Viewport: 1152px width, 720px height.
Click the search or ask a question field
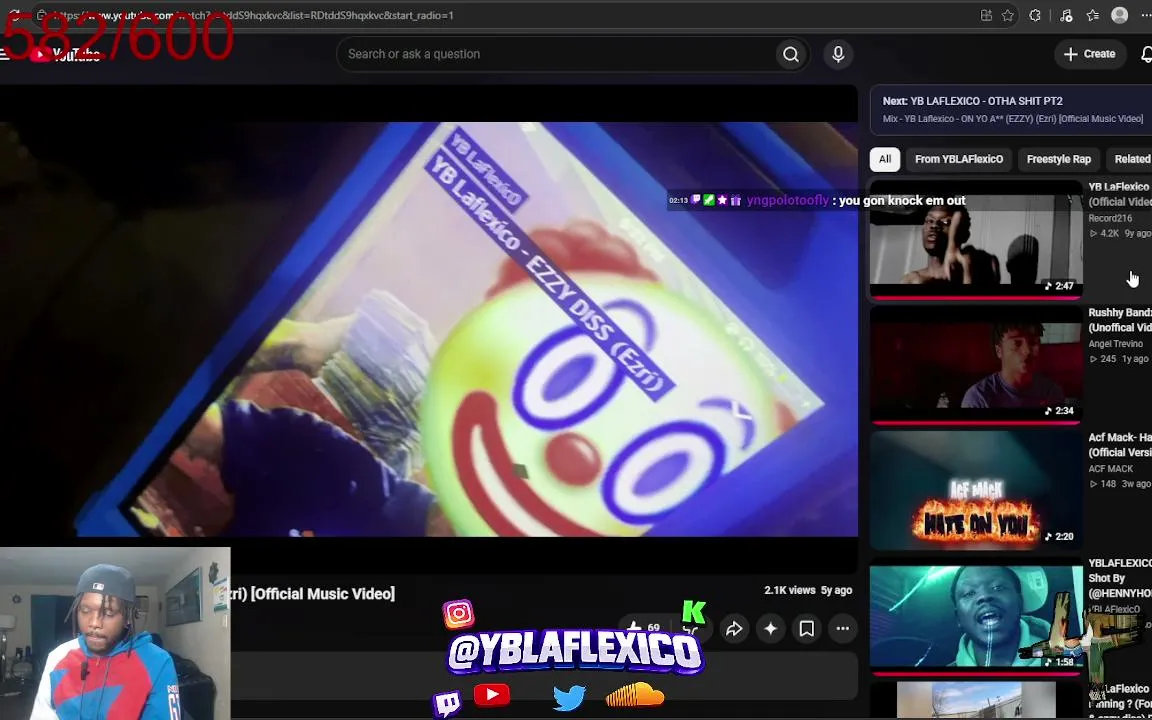pyautogui.click(x=558, y=54)
